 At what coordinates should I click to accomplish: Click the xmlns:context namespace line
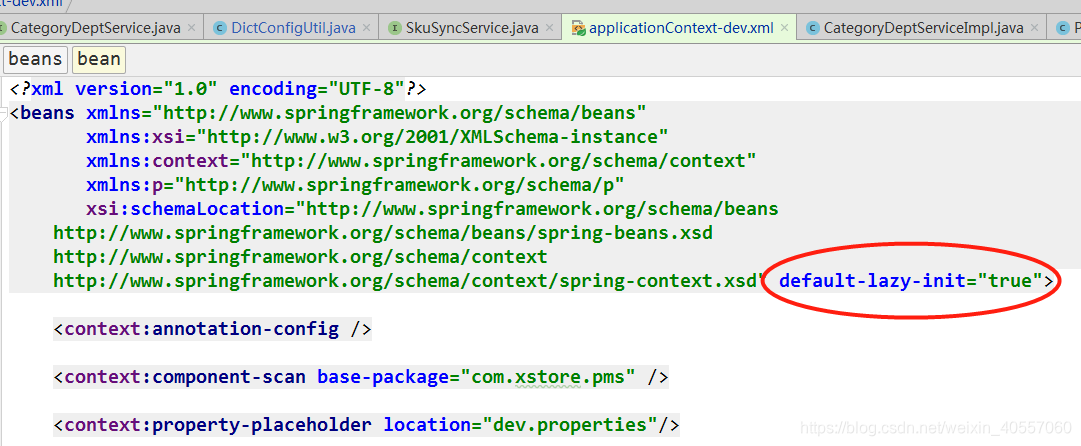[x=421, y=161]
